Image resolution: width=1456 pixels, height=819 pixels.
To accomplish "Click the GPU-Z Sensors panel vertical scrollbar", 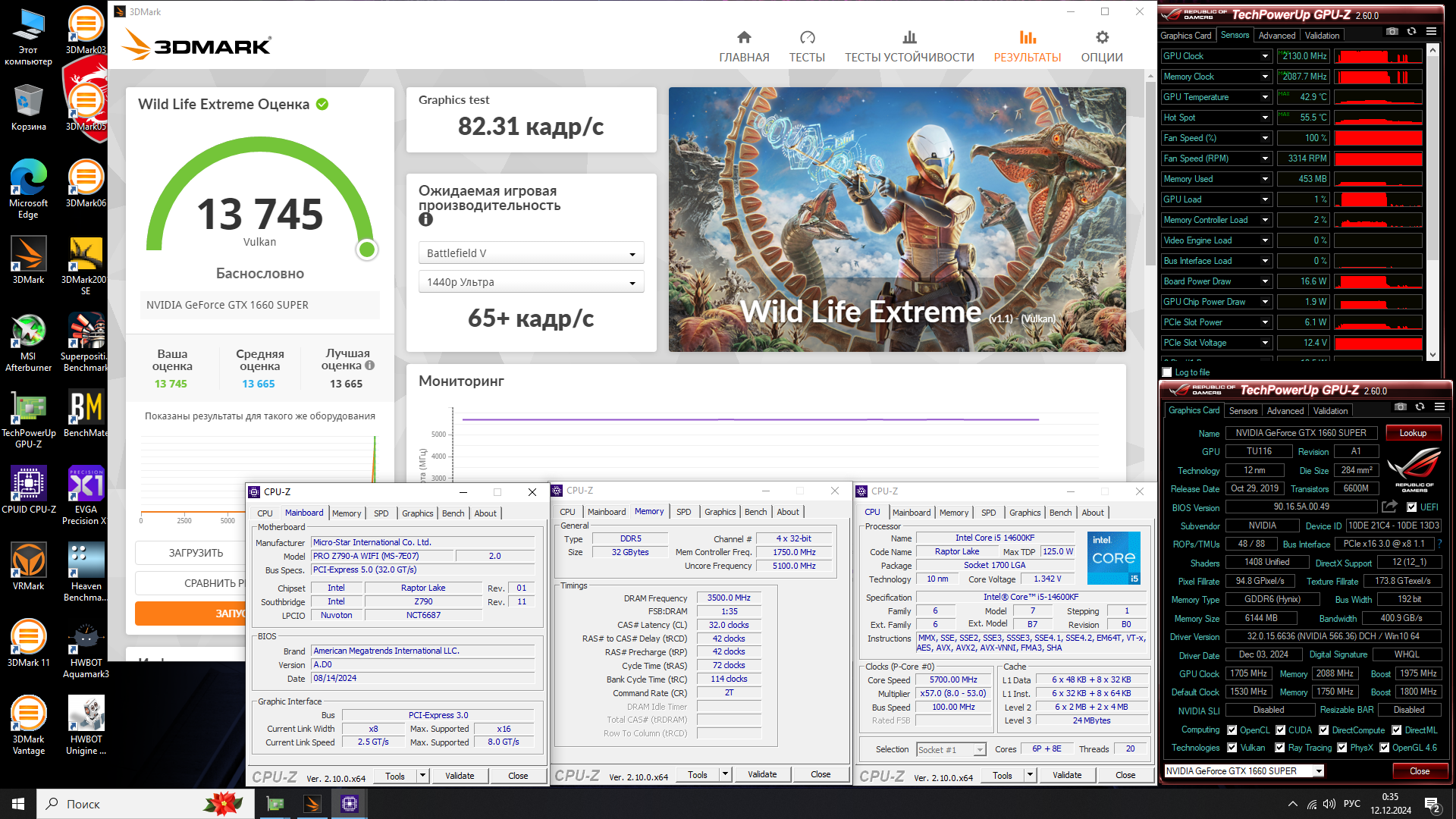I will tap(1432, 202).
